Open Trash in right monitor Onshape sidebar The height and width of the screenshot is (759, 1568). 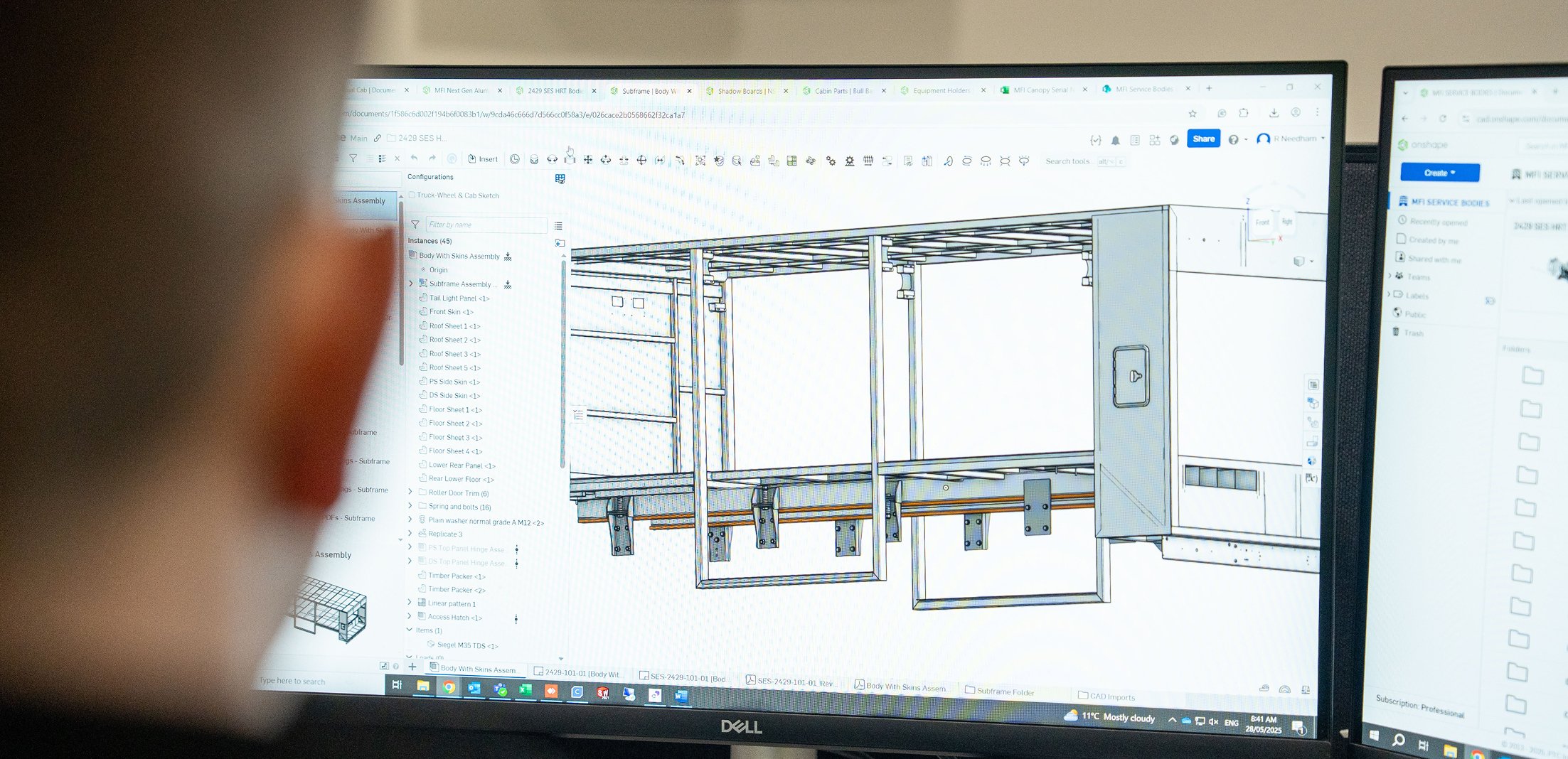pos(1408,333)
